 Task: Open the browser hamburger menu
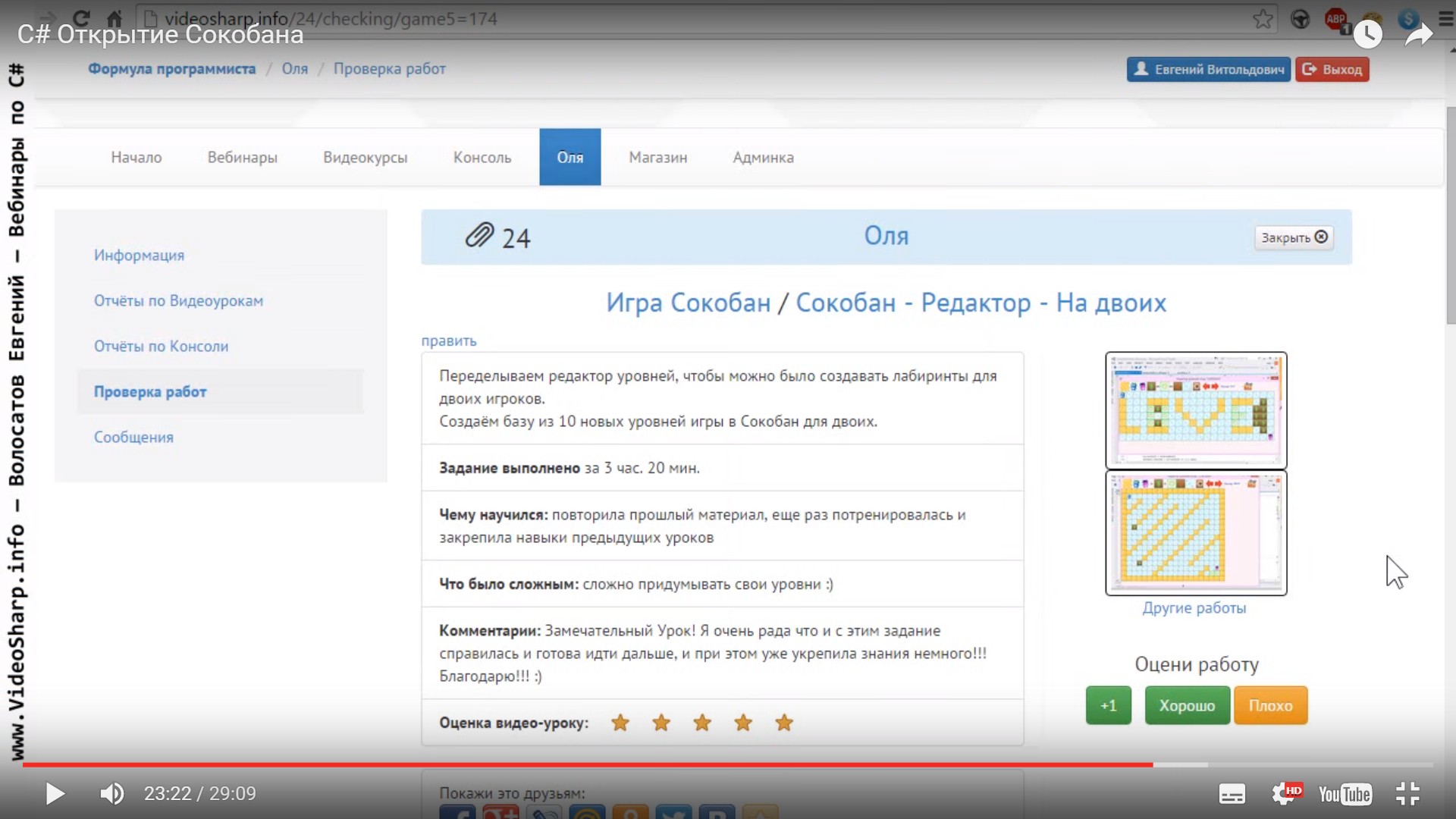click(x=1446, y=19)
